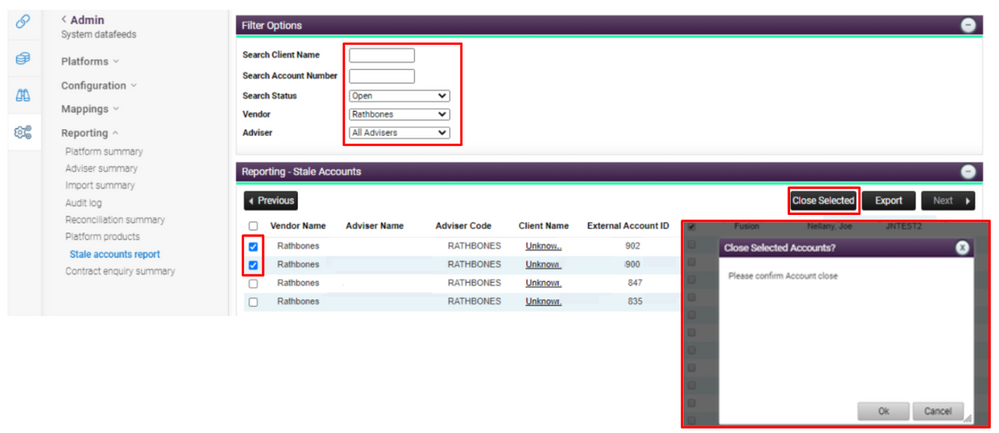
Task: Click the Close Selected button
Action: click(x=823, y=201)
